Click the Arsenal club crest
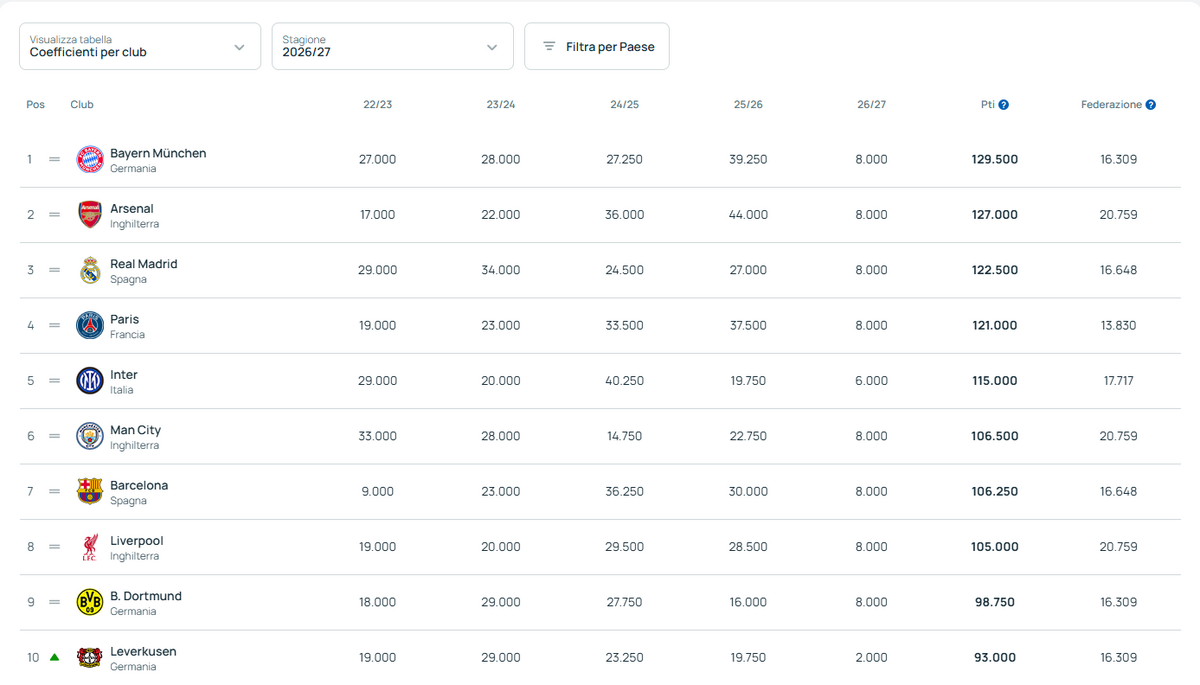This screenshot has width=1200, height=685. pyautogui.click(x=90, y=215)
